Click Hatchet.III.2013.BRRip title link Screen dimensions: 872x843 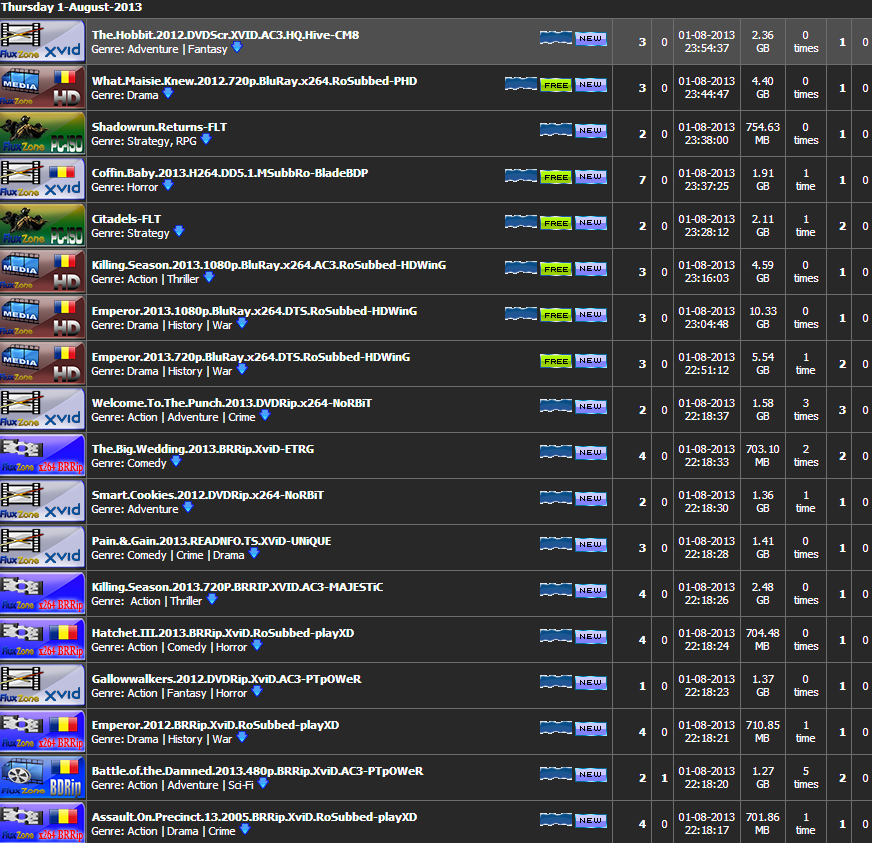(x=223, y=633)
